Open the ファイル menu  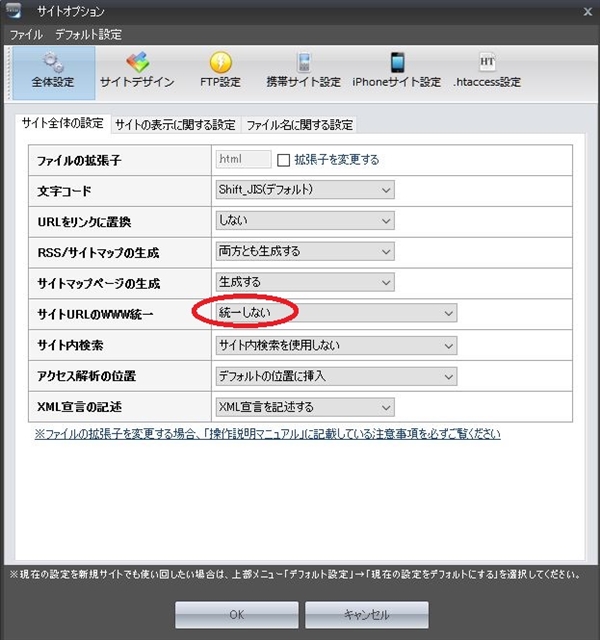point(26,34)
